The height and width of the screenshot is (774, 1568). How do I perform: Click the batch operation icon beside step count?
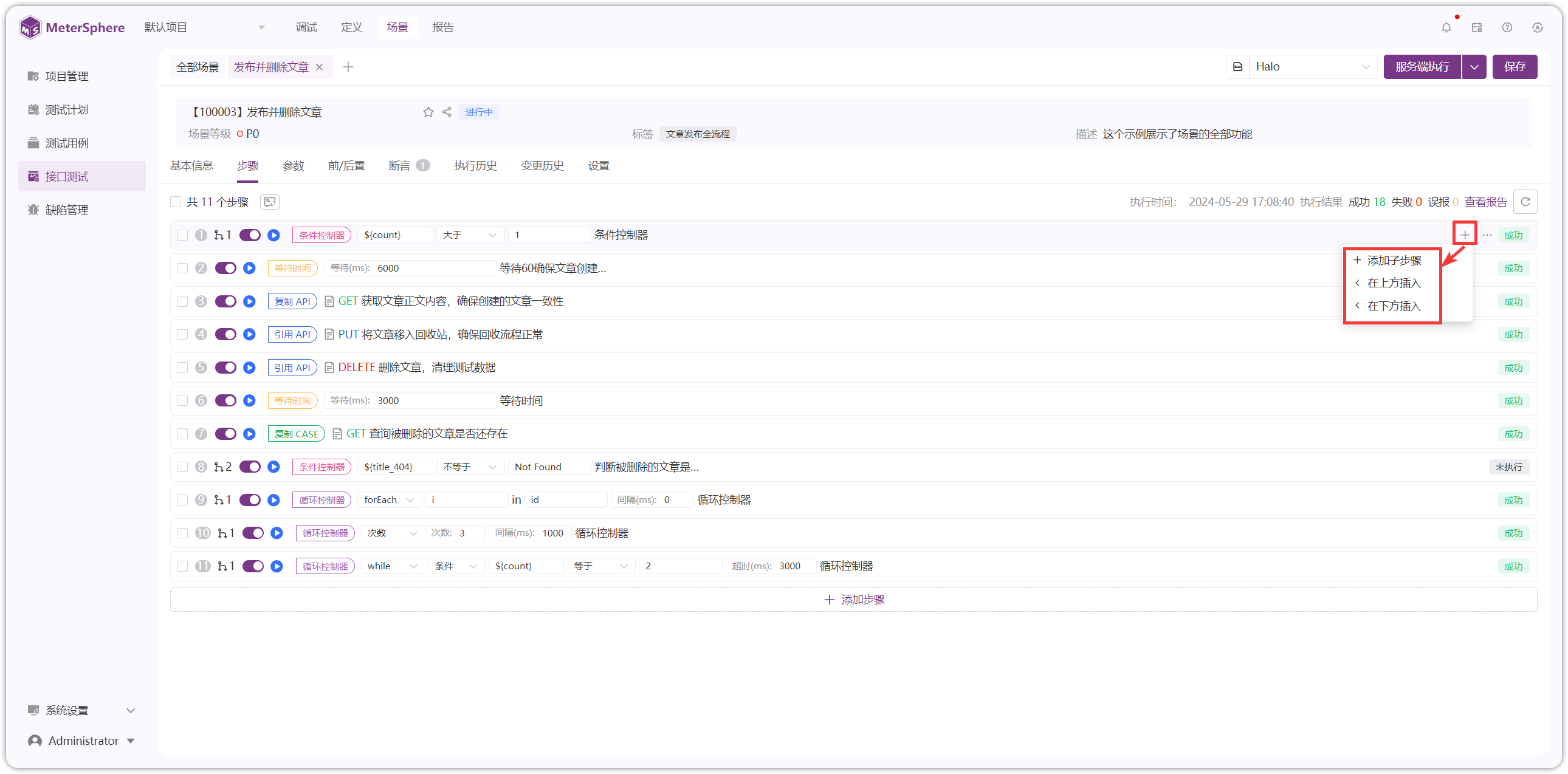point(270,202)
